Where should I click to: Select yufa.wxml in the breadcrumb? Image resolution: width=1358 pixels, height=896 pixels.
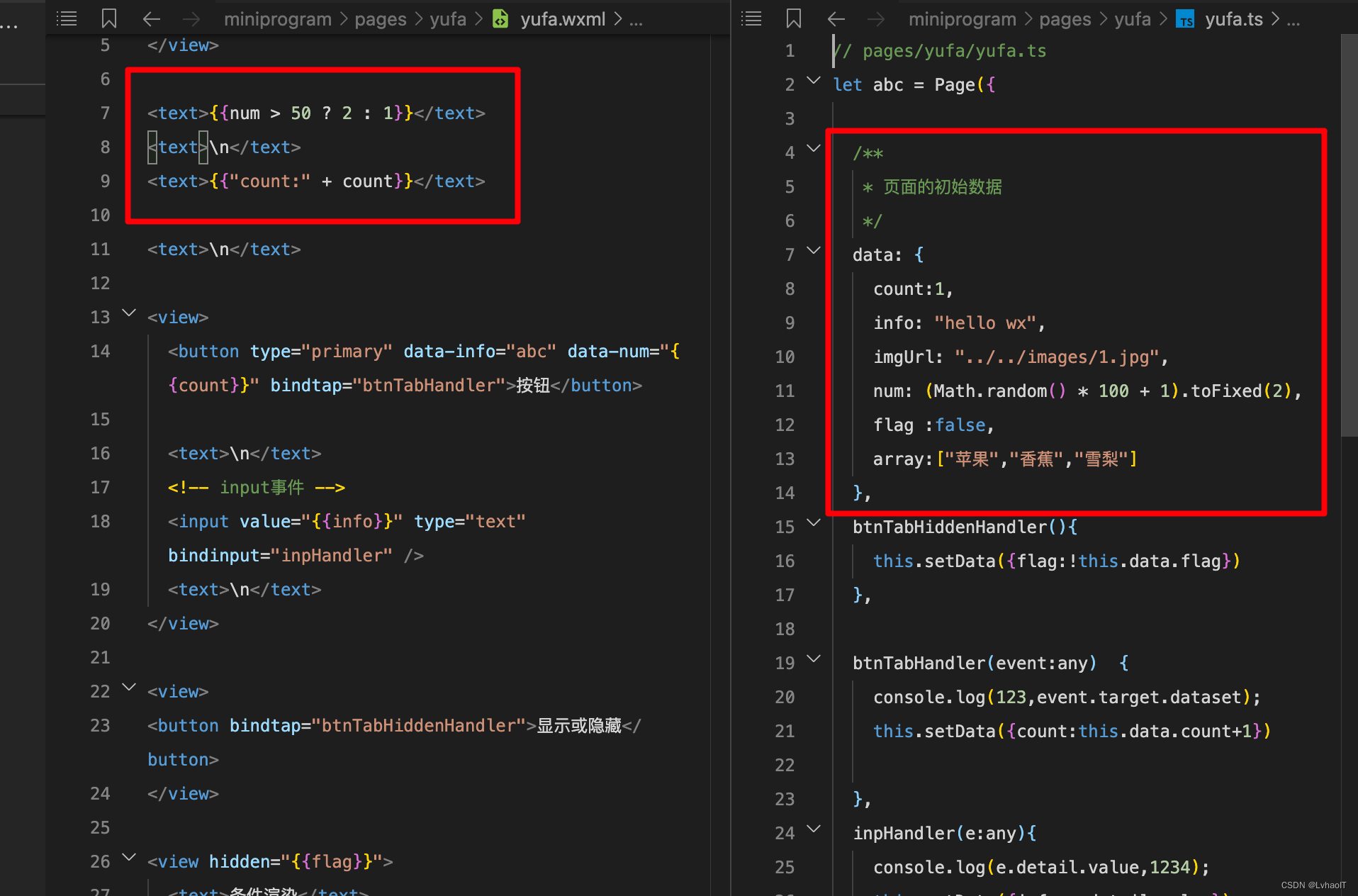coord(563,19)
